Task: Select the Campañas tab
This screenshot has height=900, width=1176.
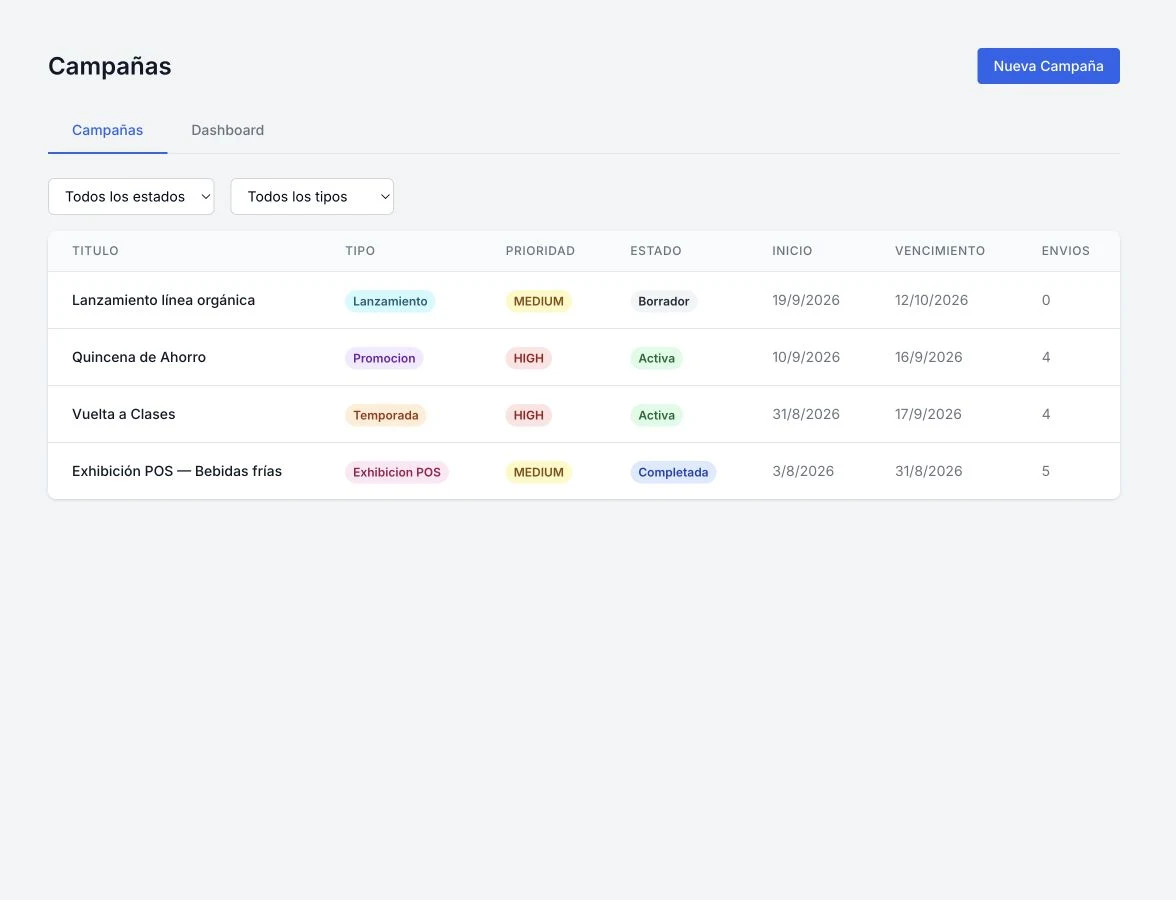Action: point(107,130)
